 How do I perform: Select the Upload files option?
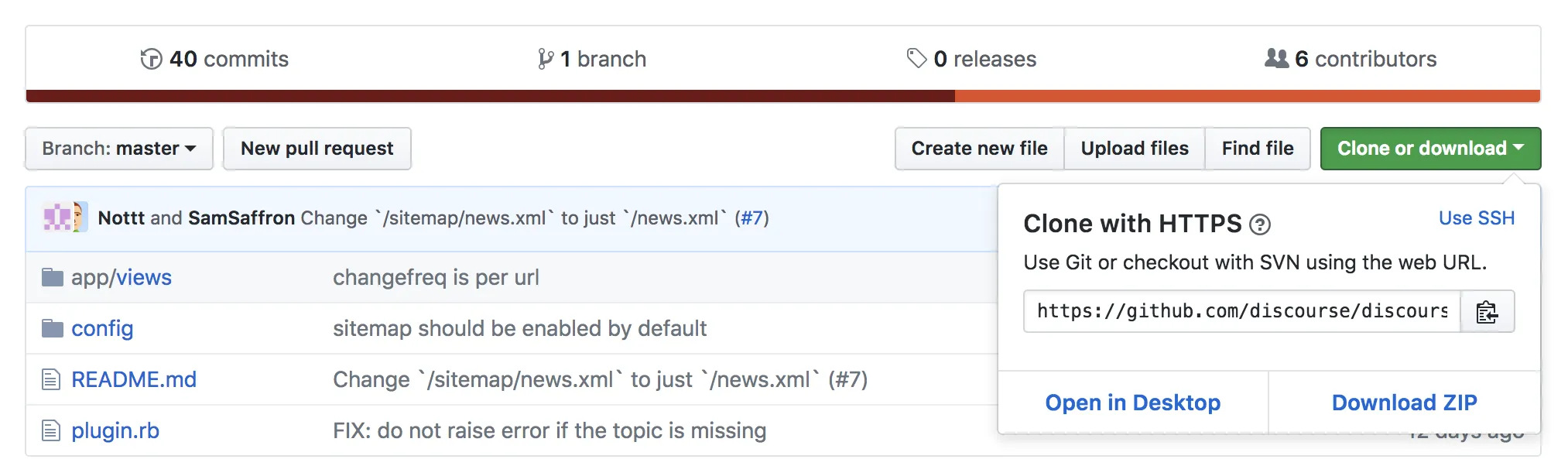(1135, 148)
